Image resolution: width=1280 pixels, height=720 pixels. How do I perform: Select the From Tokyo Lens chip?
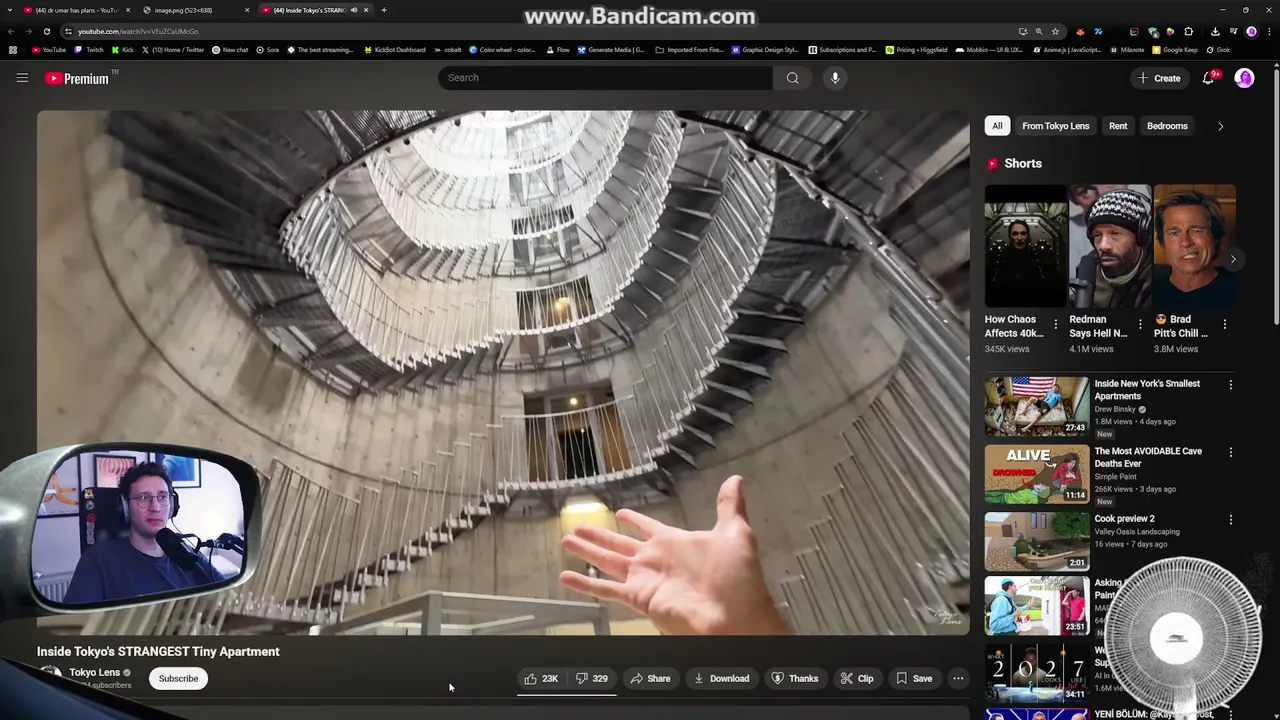point(1055,126)
